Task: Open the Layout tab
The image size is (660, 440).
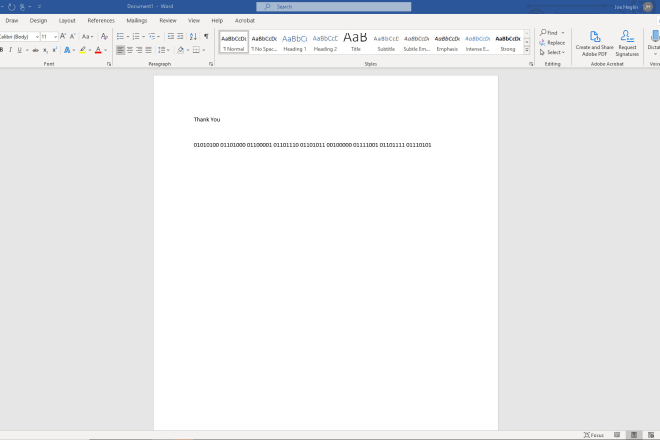Action: (x=67, y=20)
